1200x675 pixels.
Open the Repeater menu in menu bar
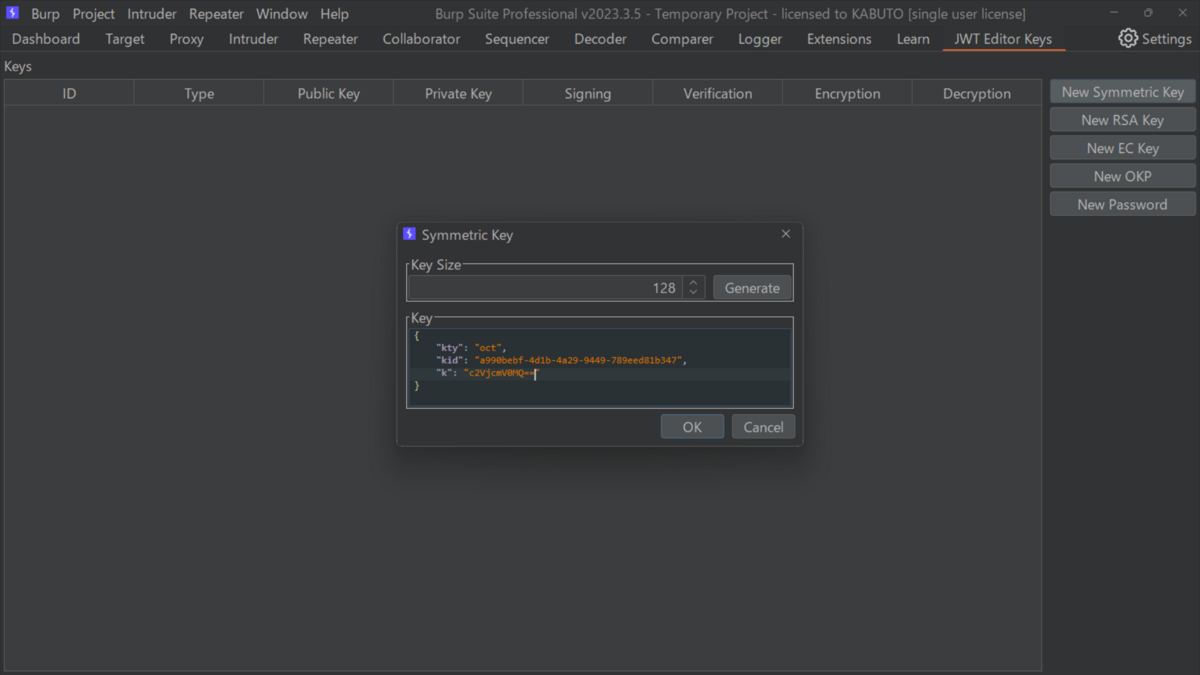(216, 14)
